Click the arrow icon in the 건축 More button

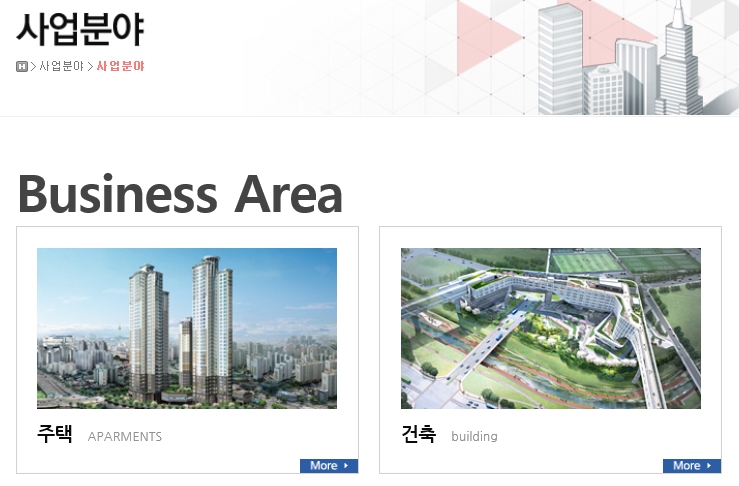tap(709, 466)
